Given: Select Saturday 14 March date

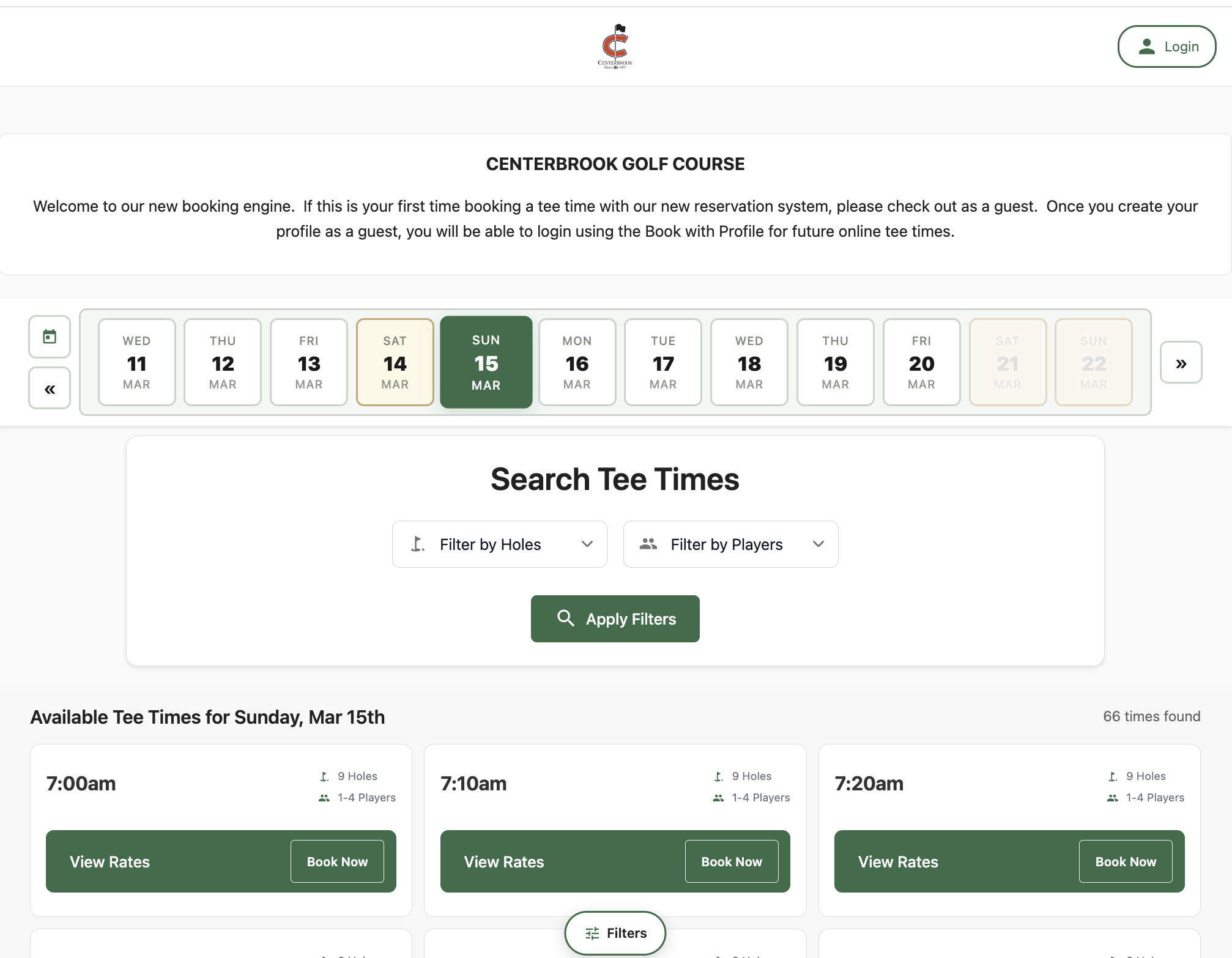Looking at the screenshot, I should tap(395, 362).
